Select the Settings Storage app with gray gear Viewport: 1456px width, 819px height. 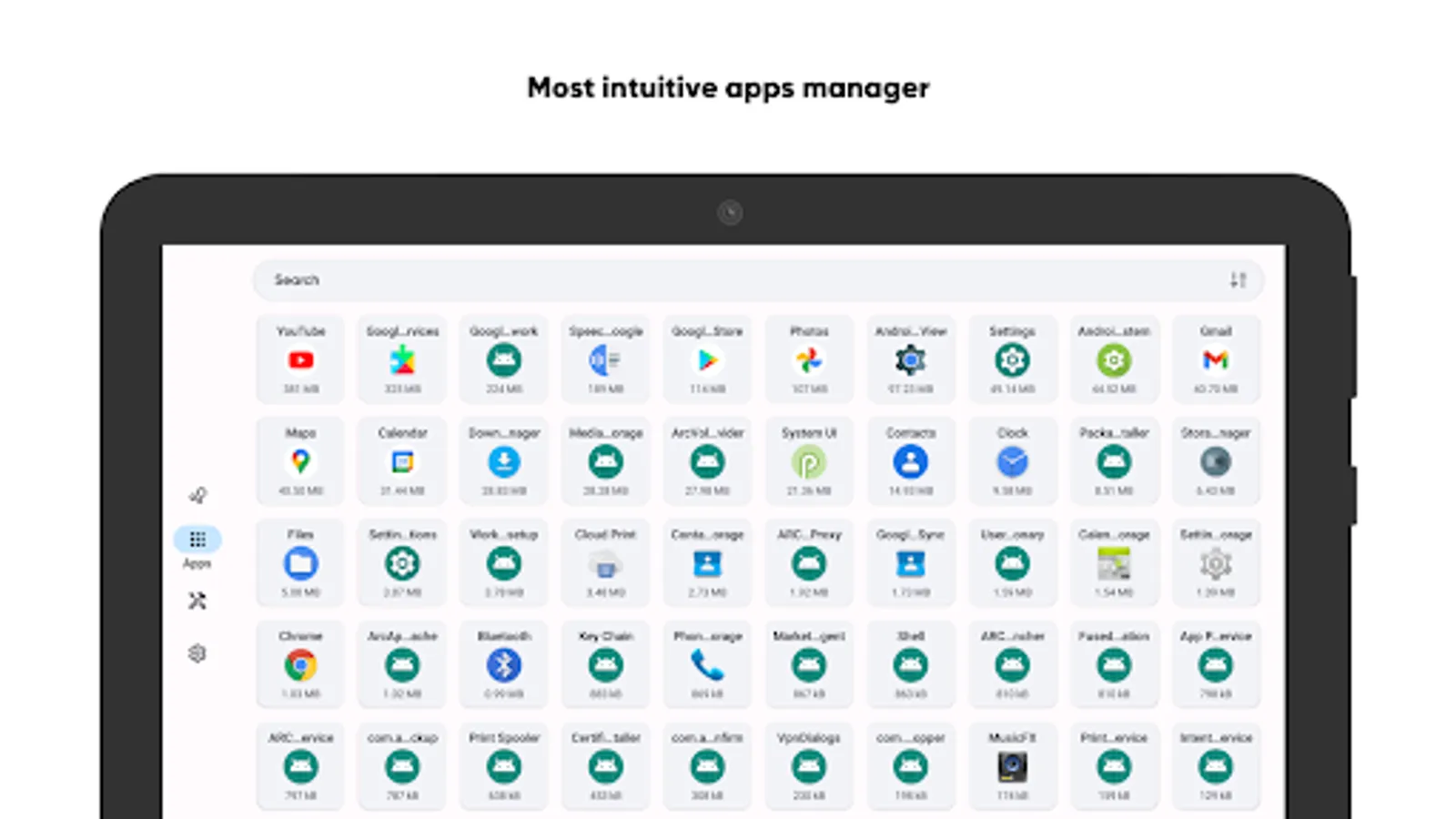click(x=1216, y=563)
